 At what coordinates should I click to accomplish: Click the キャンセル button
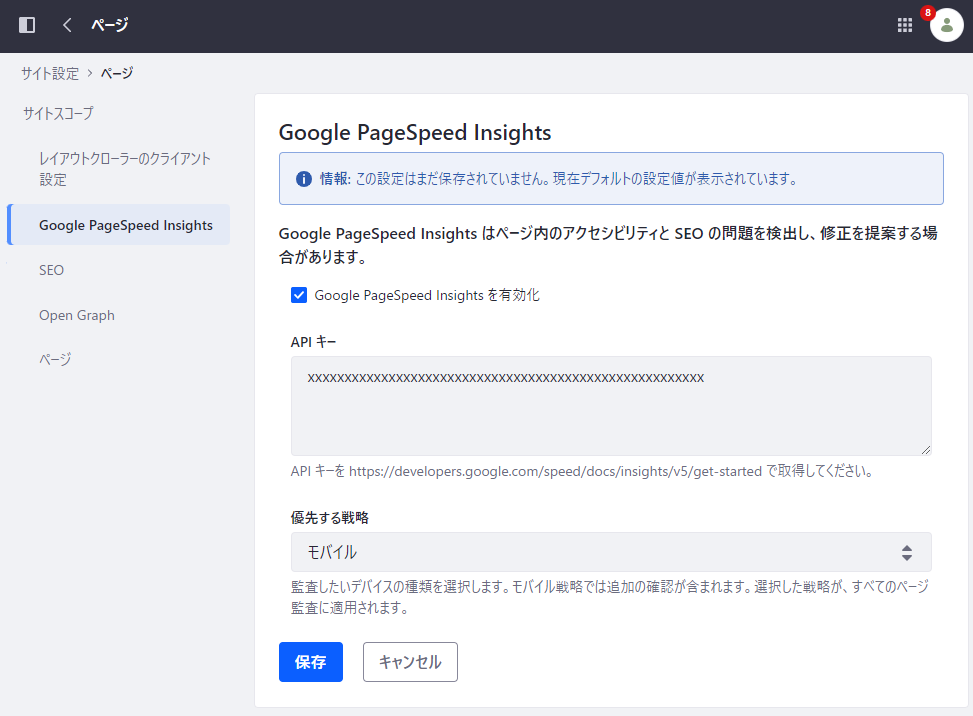point(410,662)
